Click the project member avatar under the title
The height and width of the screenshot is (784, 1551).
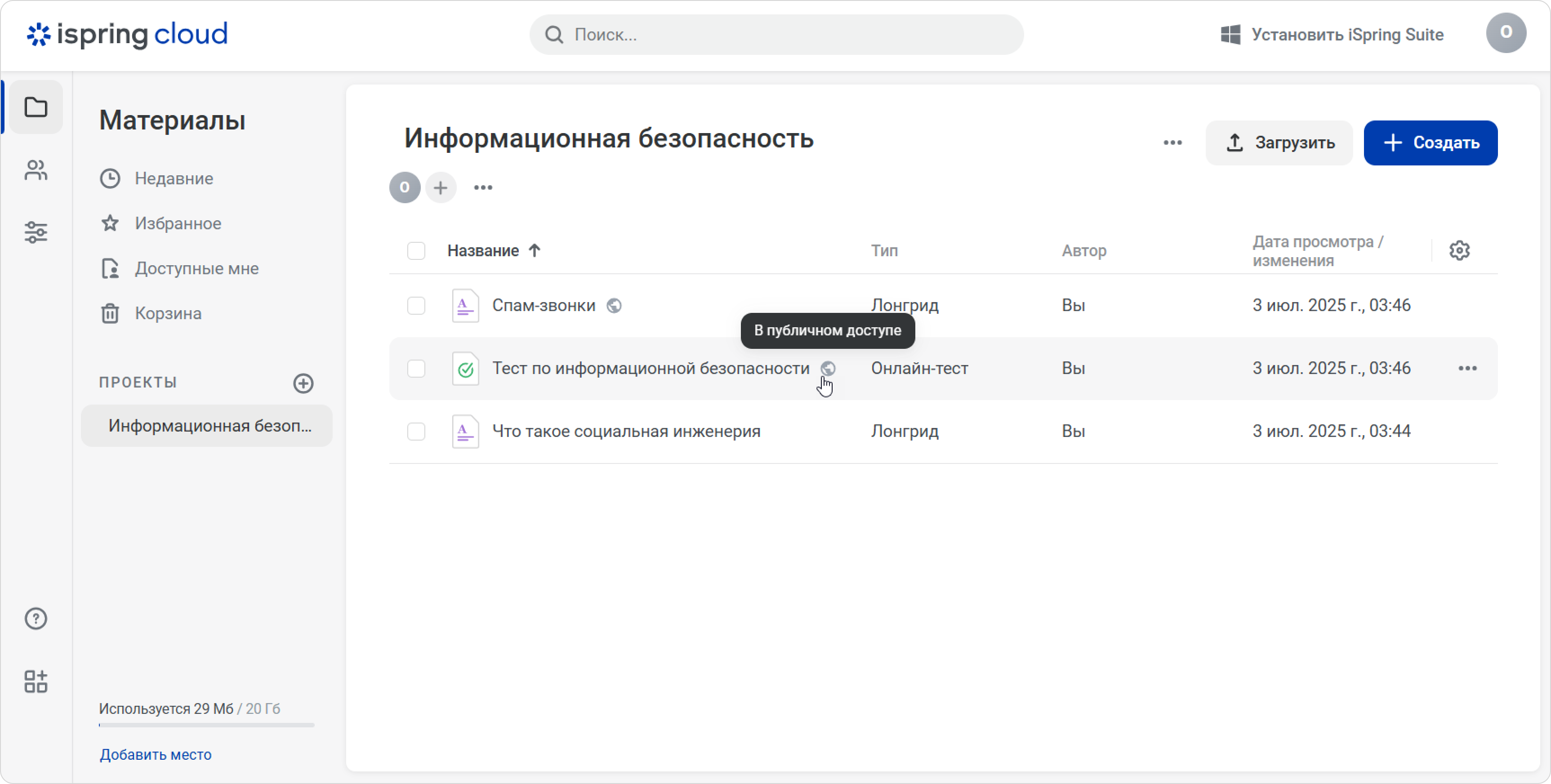[405, 188]
